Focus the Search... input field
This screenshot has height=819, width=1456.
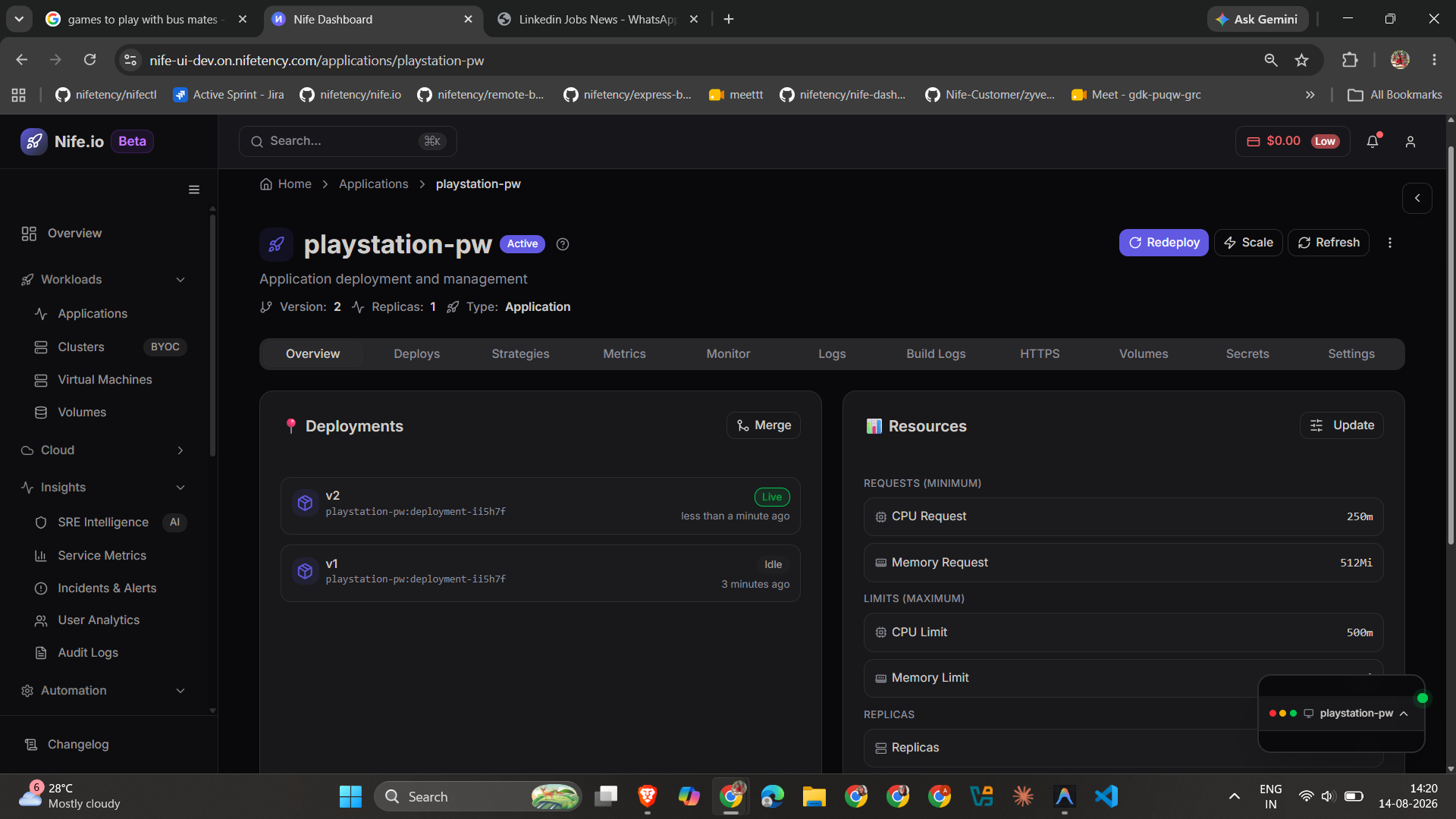coord(347,141)
